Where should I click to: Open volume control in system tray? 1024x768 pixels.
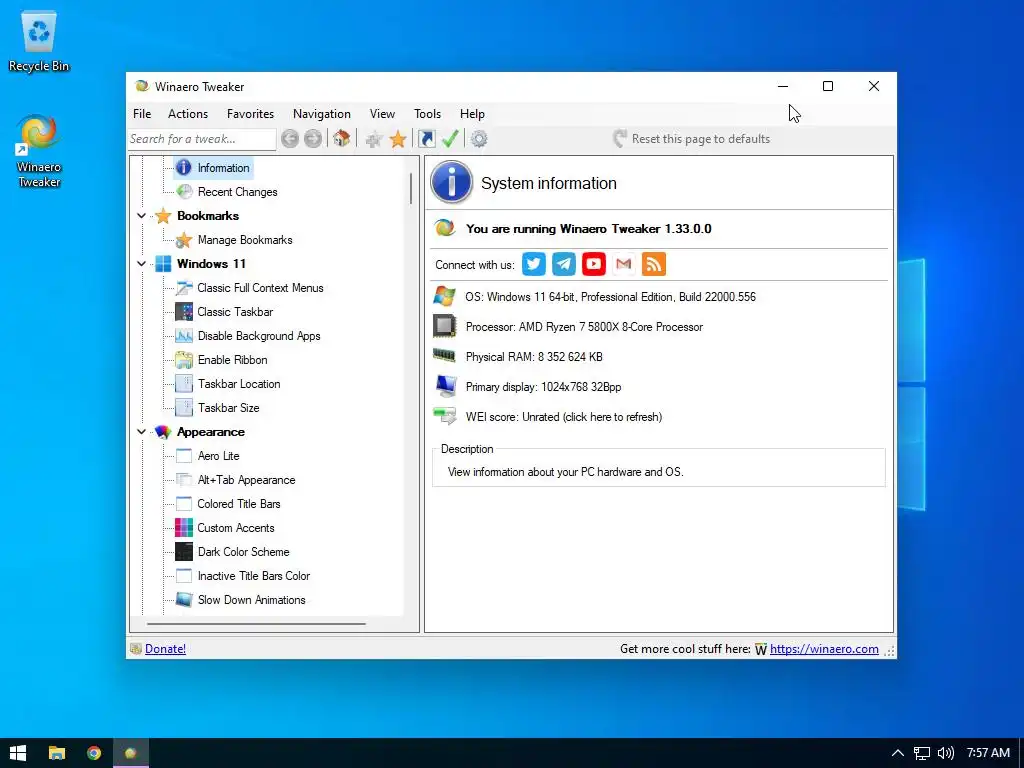point(945,753)
